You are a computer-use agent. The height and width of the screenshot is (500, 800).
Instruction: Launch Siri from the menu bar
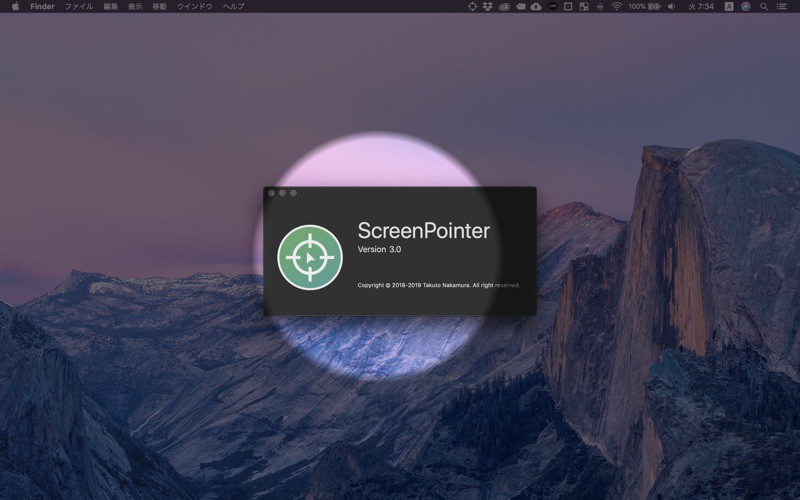pyautogui.click(x=746, y=7)
